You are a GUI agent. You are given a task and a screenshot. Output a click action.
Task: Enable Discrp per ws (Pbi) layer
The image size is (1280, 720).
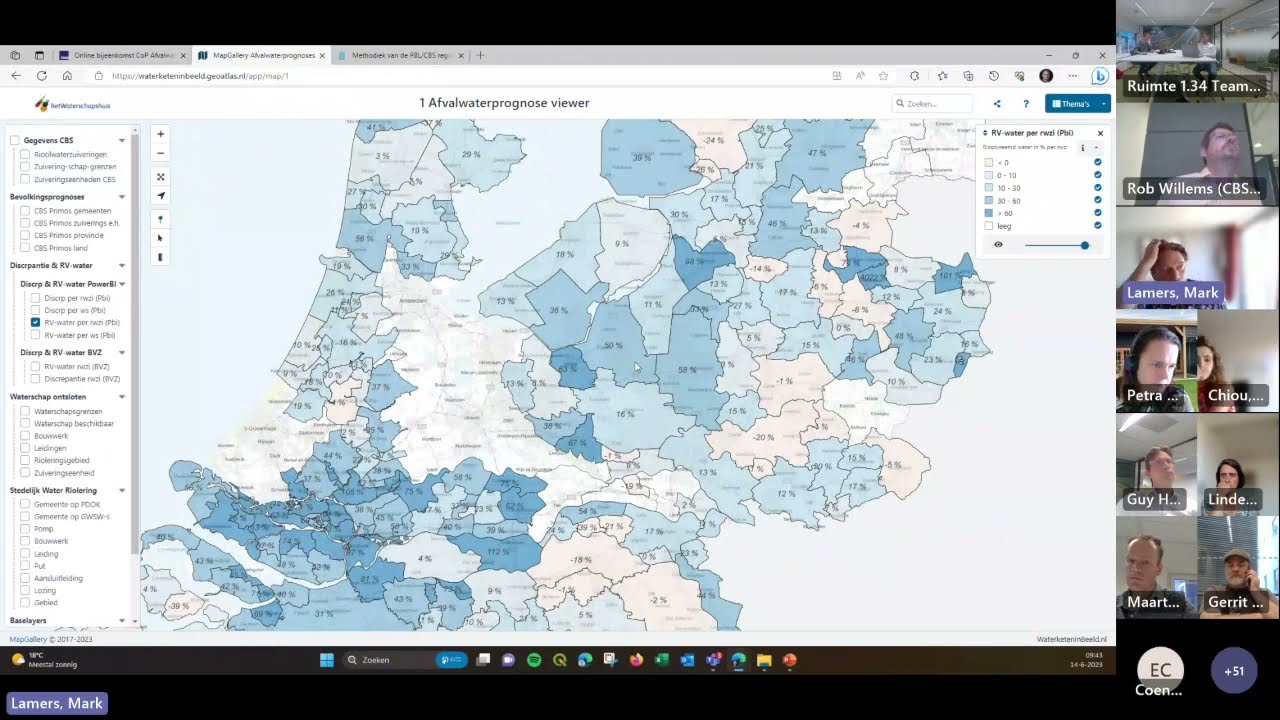(35, 310)
